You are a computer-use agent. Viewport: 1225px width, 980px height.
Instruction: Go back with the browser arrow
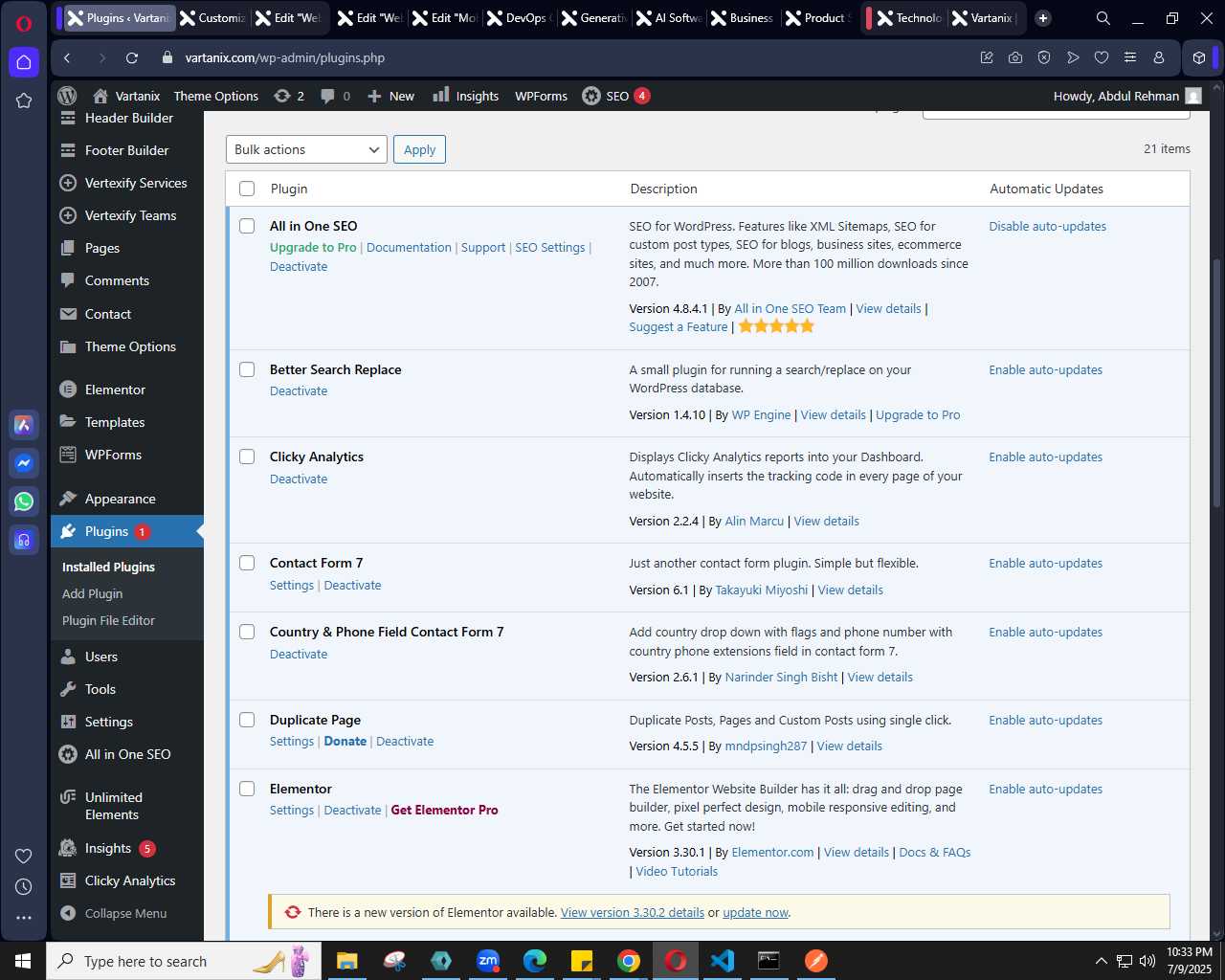click(67, 57)
